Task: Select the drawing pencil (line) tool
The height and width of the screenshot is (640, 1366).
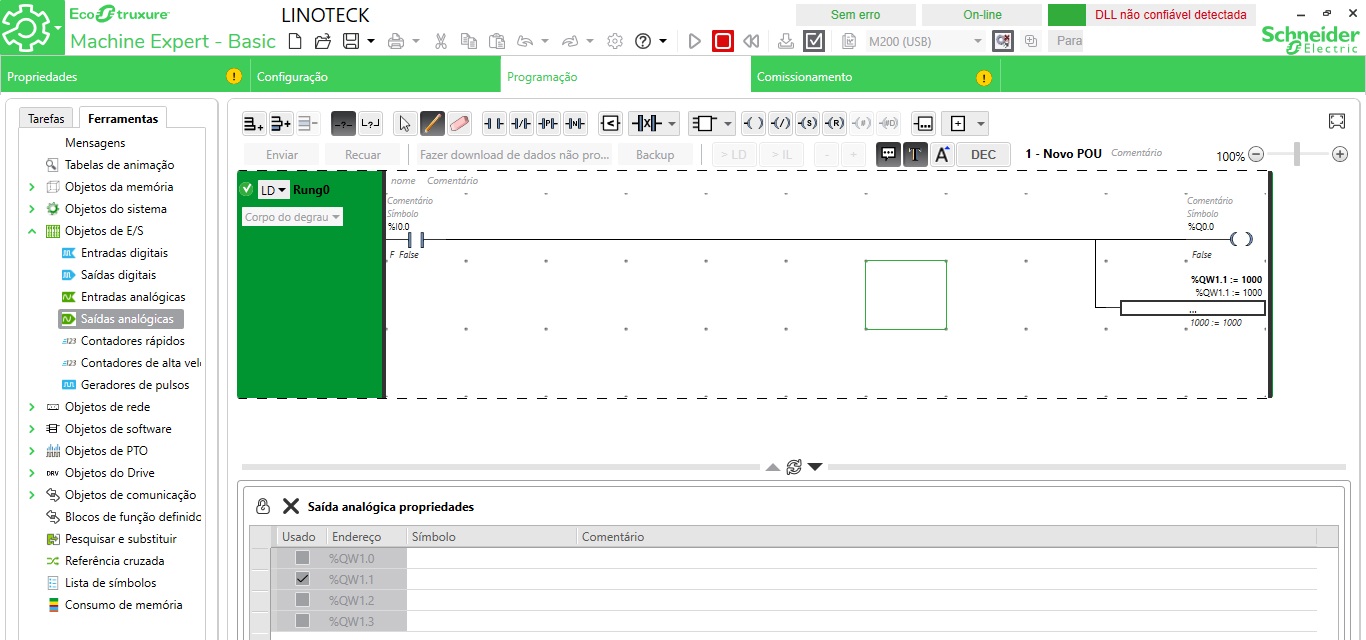Action: coord(432,123)
